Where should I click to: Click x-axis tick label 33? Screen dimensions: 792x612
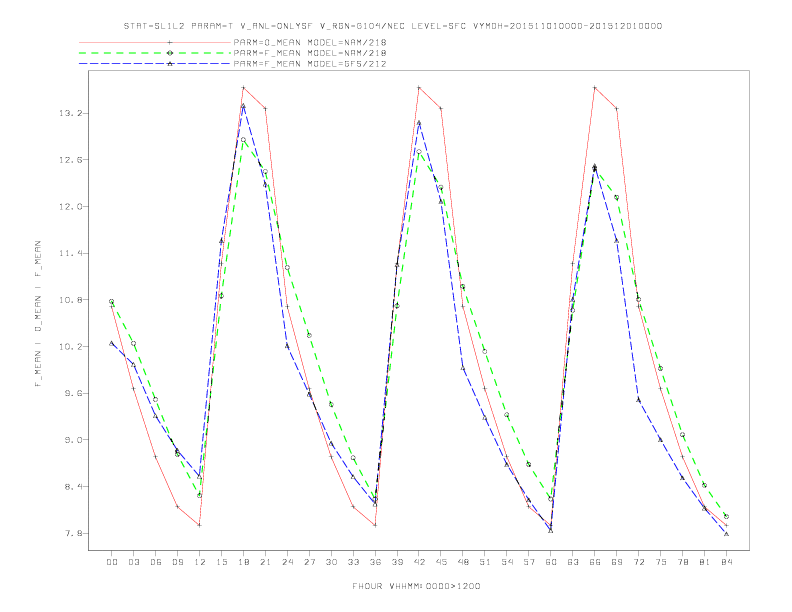click(353, 562)
